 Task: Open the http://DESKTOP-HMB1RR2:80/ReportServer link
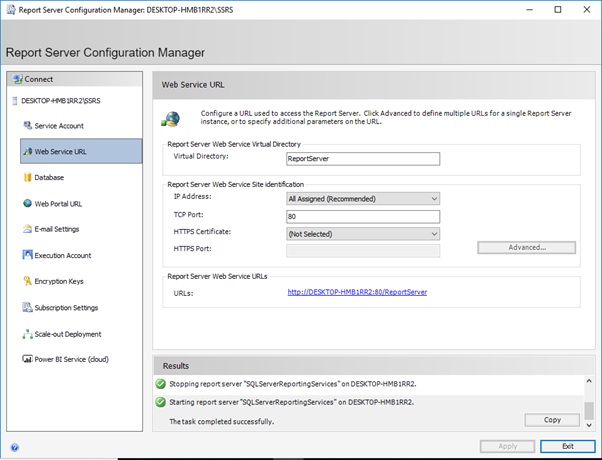pyautogui.click(x=357, y=292)
